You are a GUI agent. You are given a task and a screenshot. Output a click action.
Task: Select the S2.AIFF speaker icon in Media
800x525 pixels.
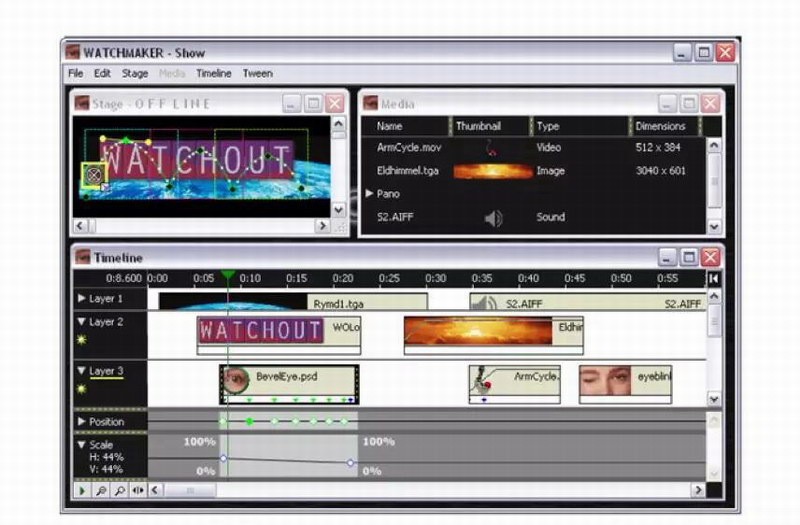493,218
